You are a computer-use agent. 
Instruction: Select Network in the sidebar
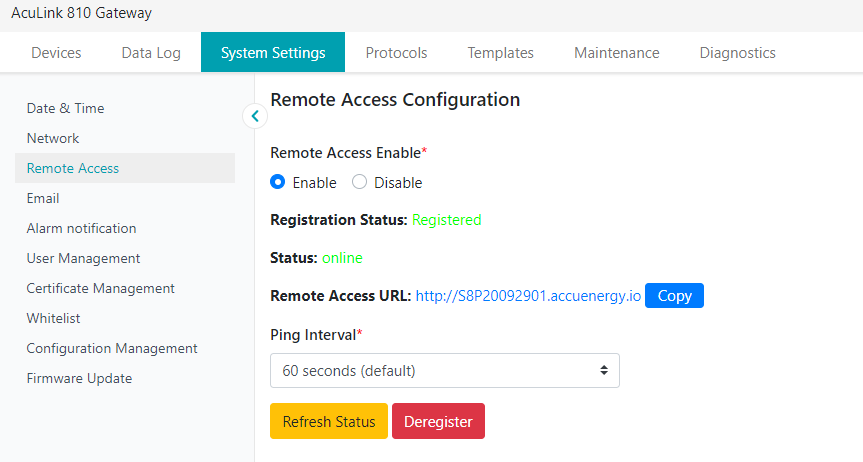tap(53, 138)
